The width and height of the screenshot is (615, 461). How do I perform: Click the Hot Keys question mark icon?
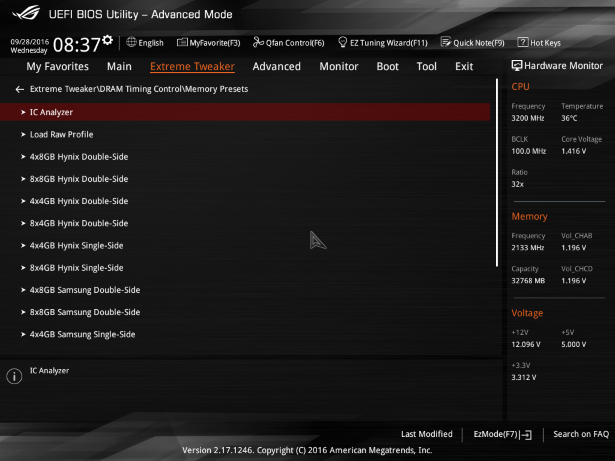522,42
